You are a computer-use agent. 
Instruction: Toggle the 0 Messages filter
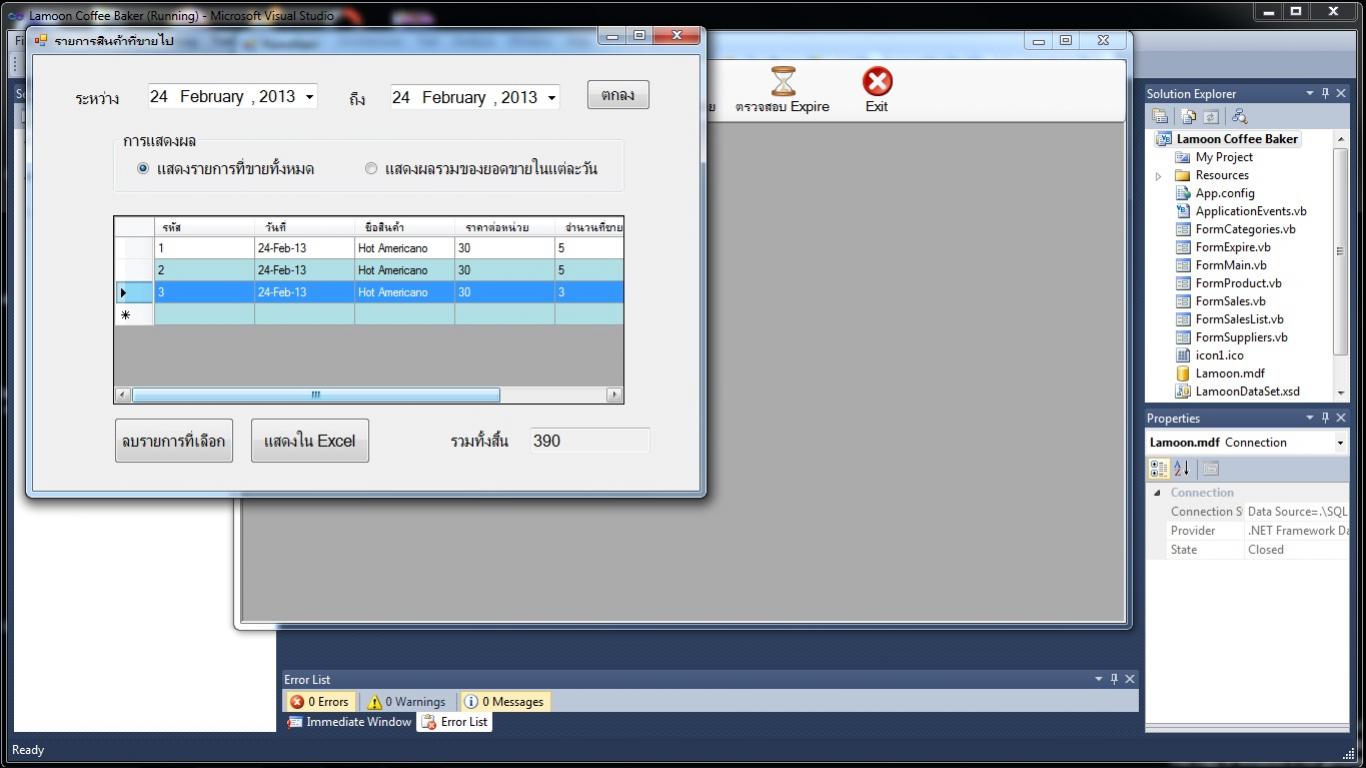pos(505,702)
